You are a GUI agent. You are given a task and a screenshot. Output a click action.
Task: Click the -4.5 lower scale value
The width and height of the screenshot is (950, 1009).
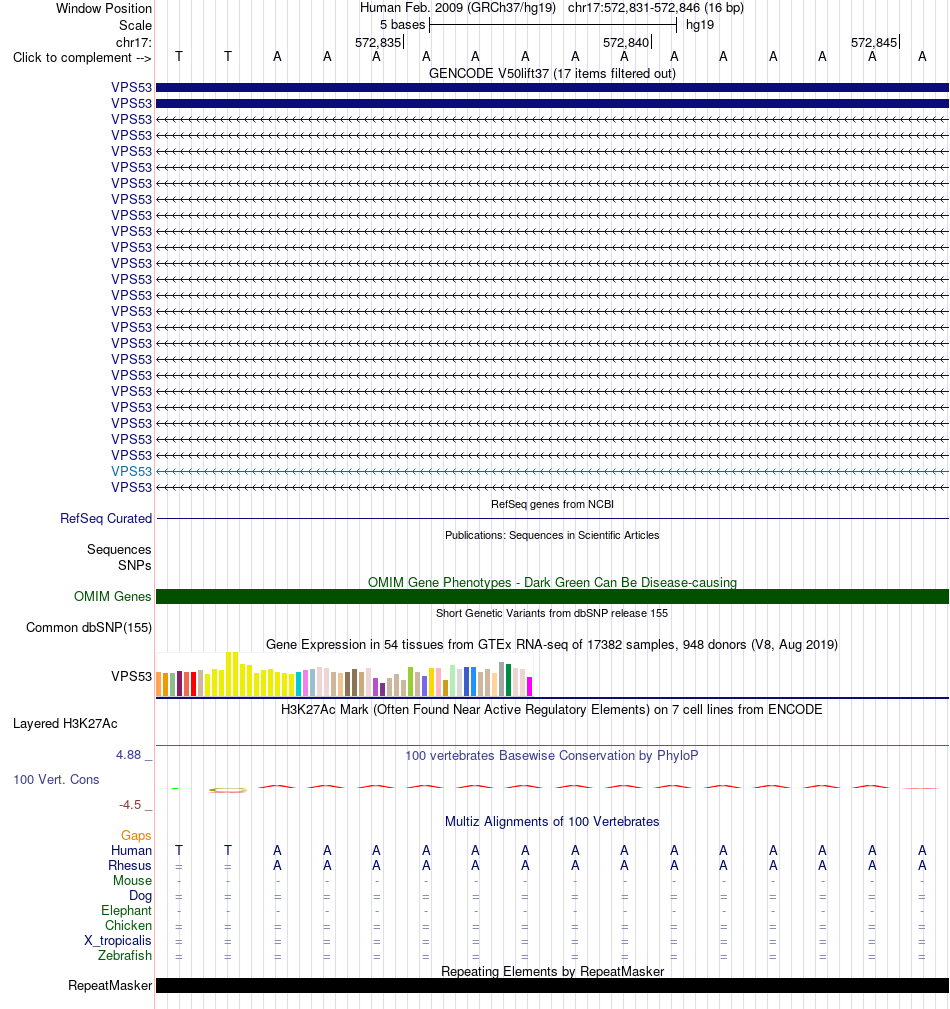(x=130, y=804)
